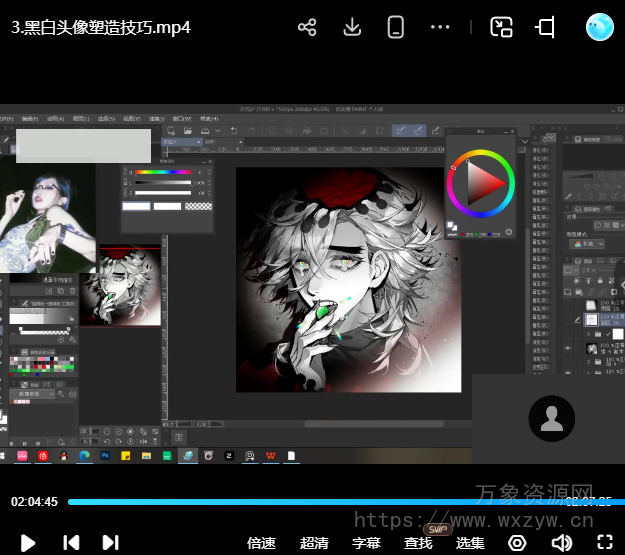Change video quality with 超清
The image size is (625, 555).
click(314, 543)
